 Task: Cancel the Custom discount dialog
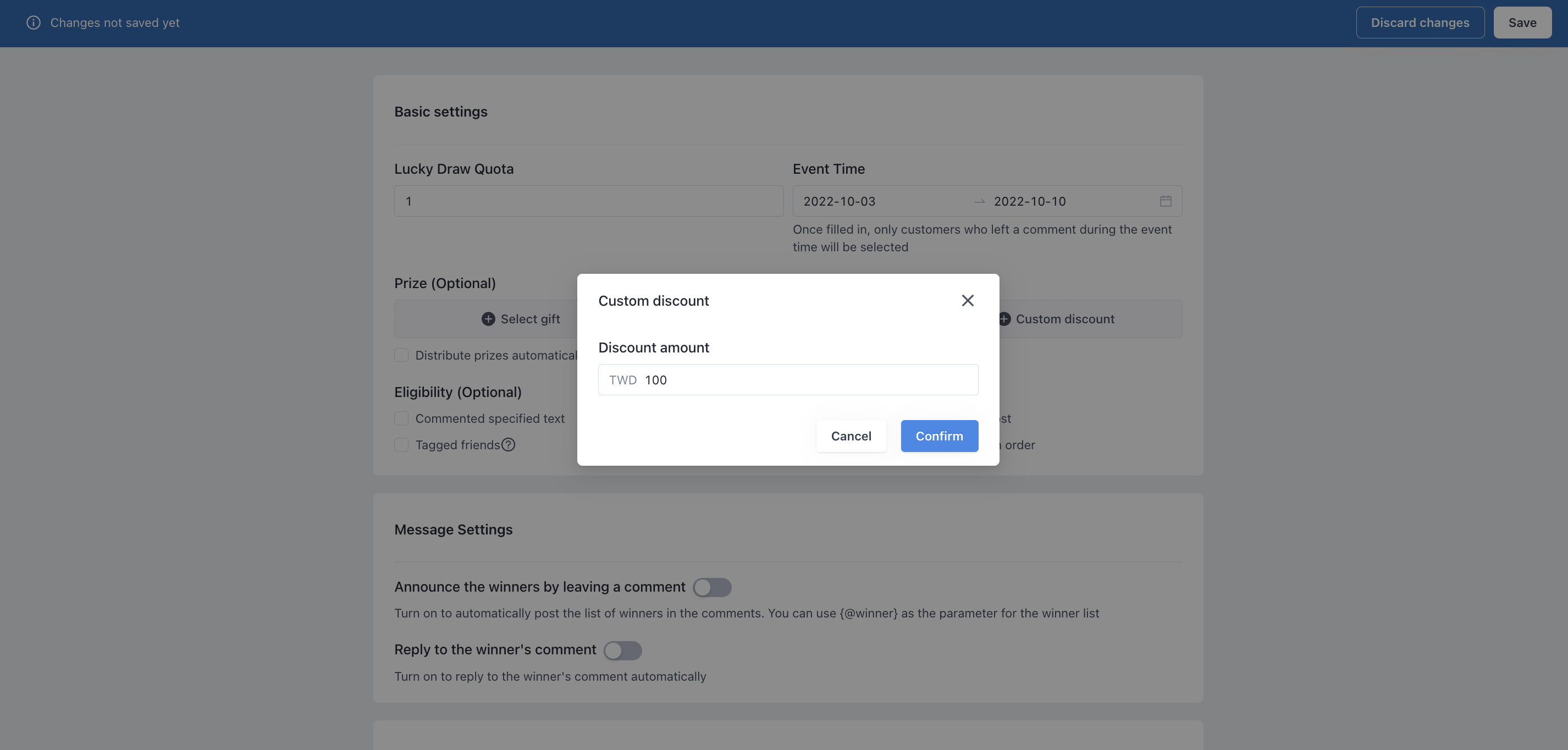click(851, 436)
